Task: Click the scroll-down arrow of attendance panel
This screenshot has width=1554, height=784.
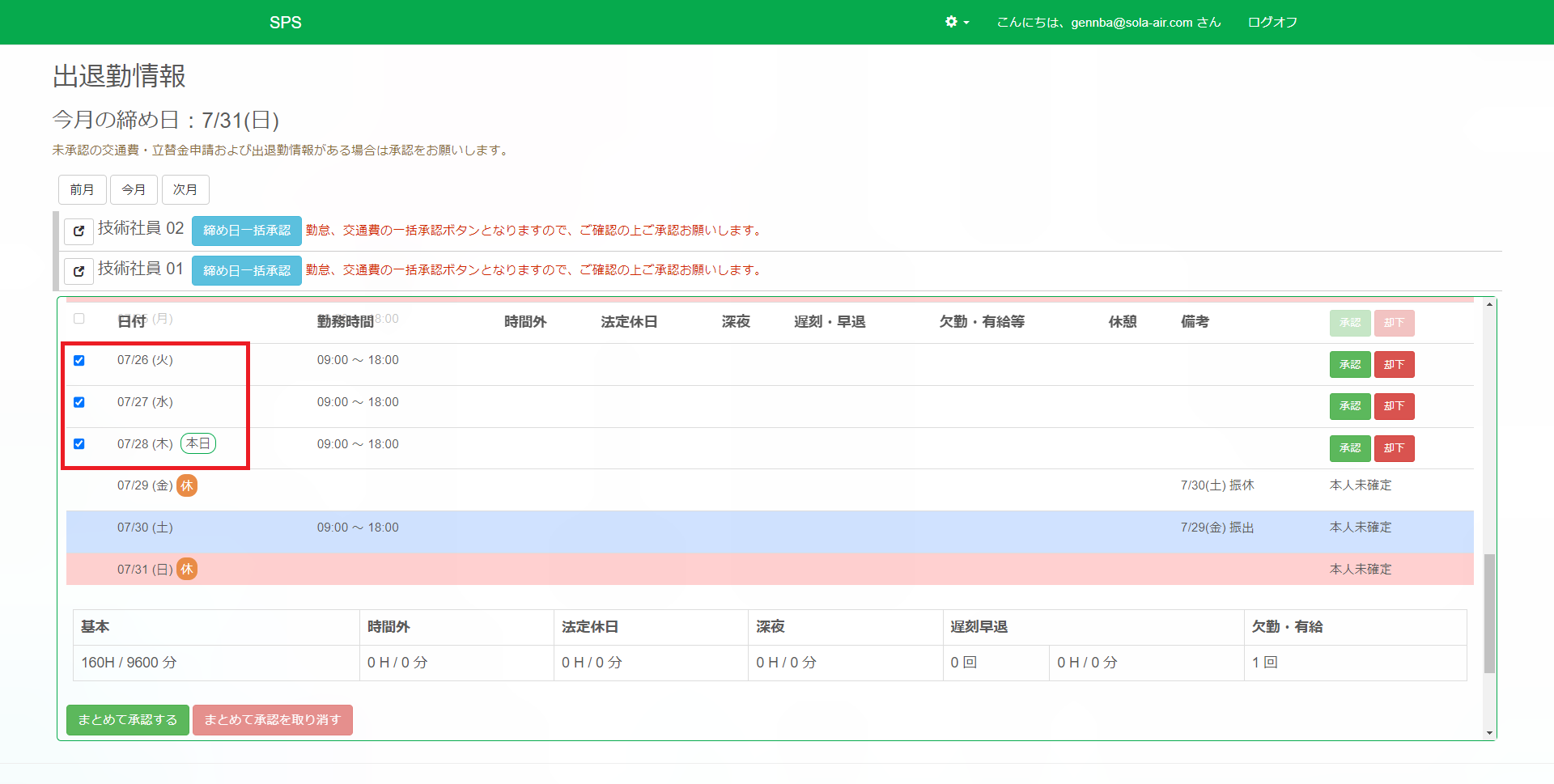Action: (x=1489, y=733)
